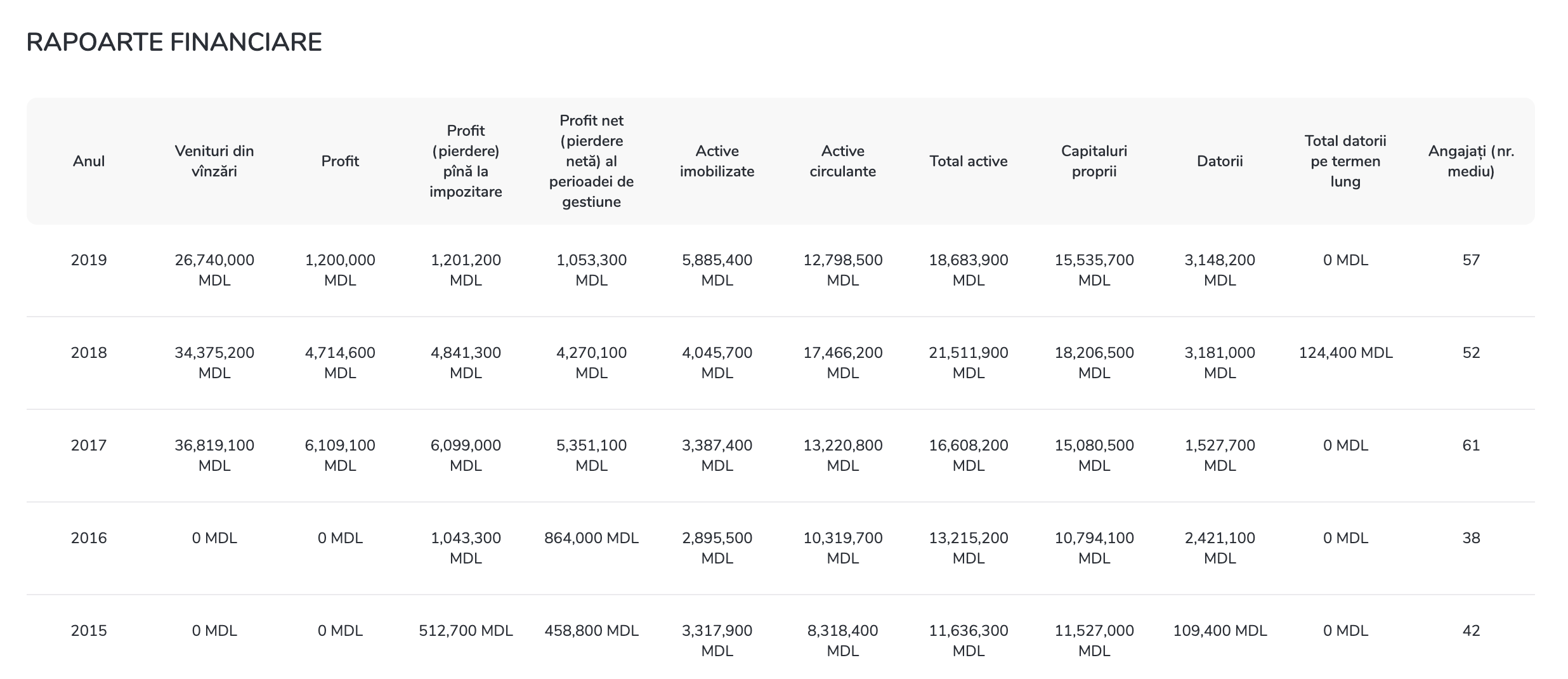Click the Profit column header
The width and height of the screenshot is (1568, 679).
point(340,161)
